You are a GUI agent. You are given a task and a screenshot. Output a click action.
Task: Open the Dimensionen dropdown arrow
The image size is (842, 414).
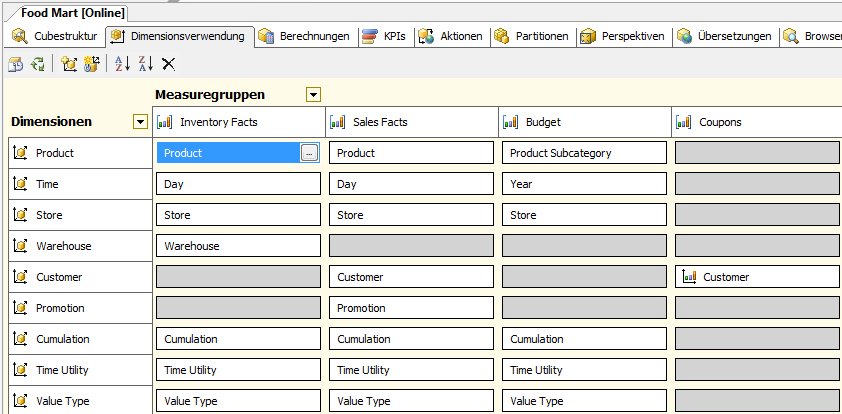[140, 122]
